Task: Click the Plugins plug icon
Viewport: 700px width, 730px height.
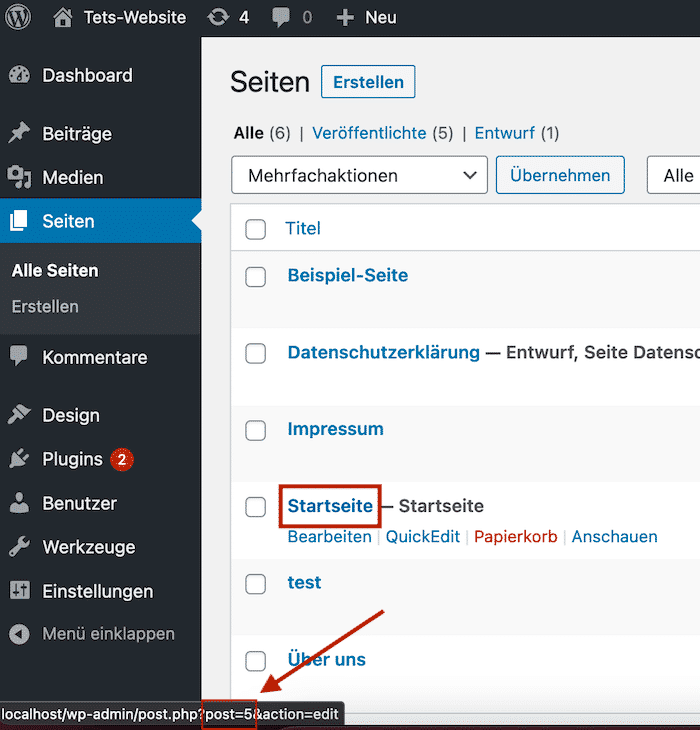Action: pyautogui.click(x=19, y=459)
